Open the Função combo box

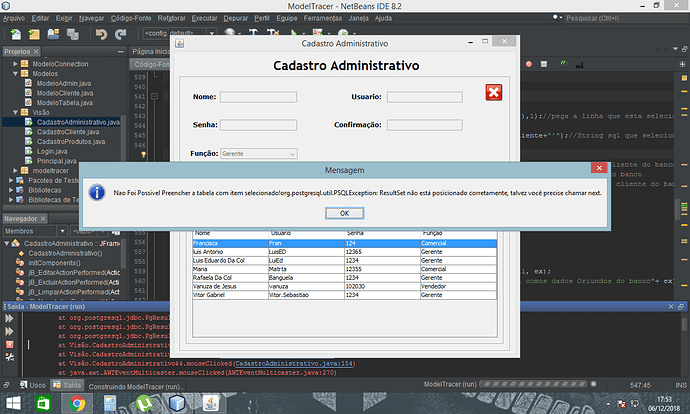(x=259, y=154)
